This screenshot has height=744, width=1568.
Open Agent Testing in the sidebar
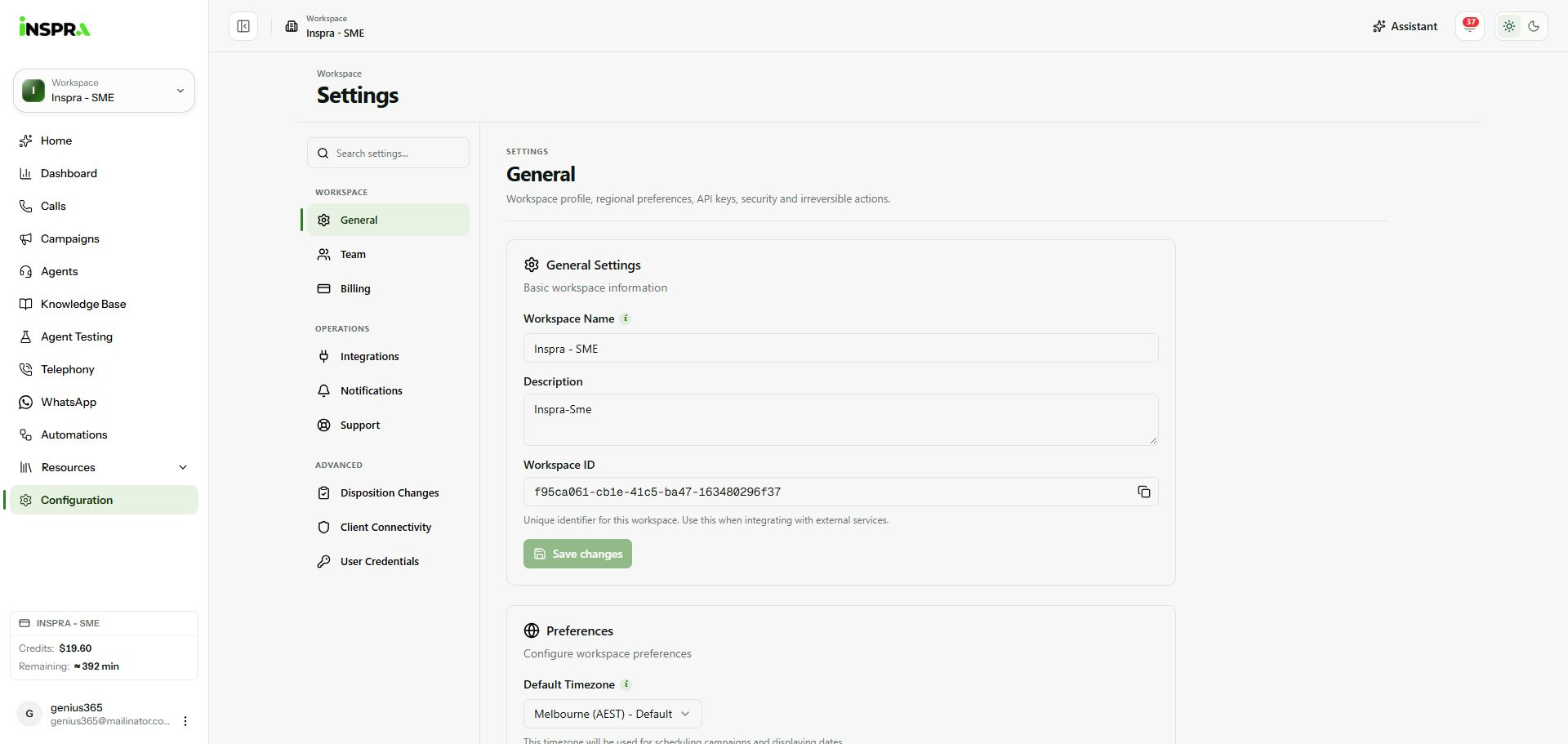click(x=104, y=336)
